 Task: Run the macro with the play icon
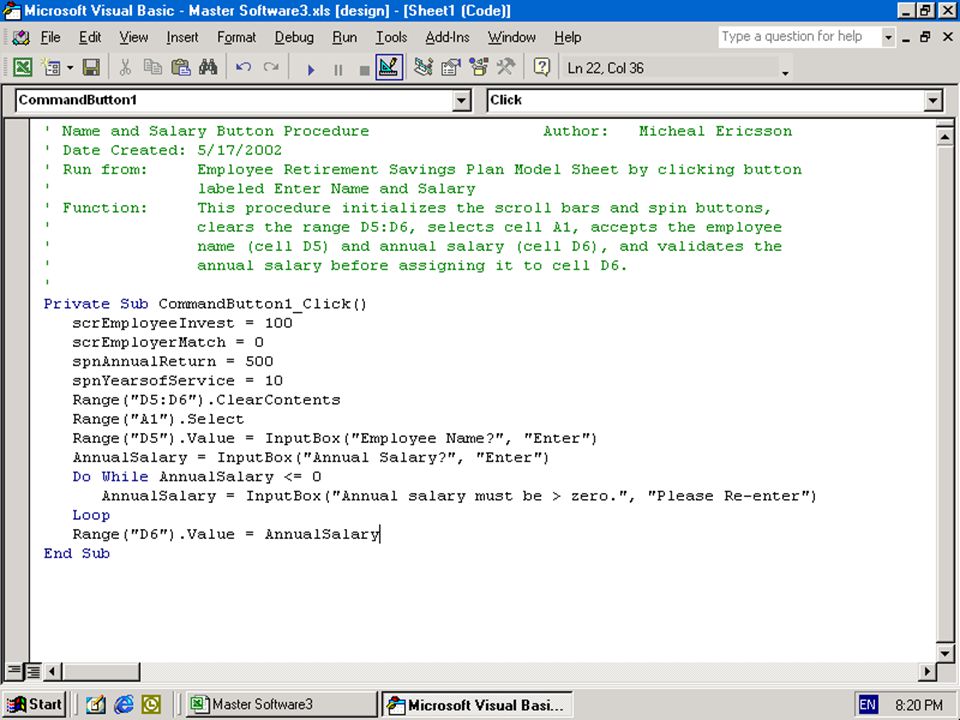tap(310, 70)
